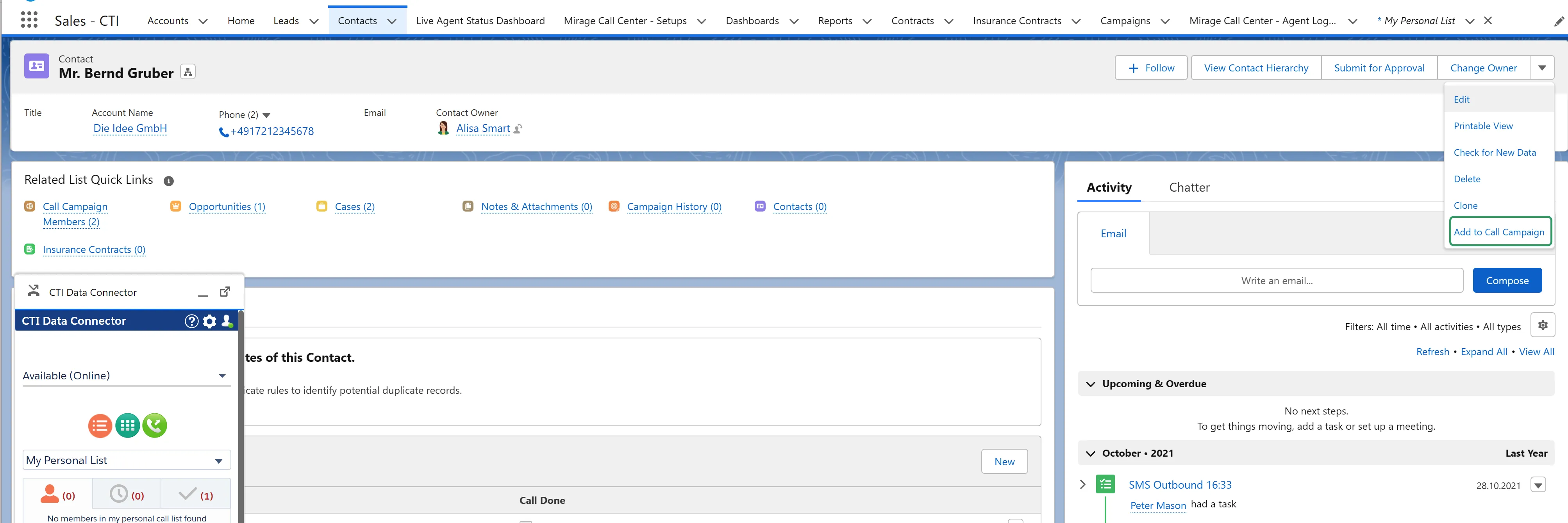The height and width of the screenshot is (523, 1568).
Task: Click the orange call list icon
Action: (100, 425)
